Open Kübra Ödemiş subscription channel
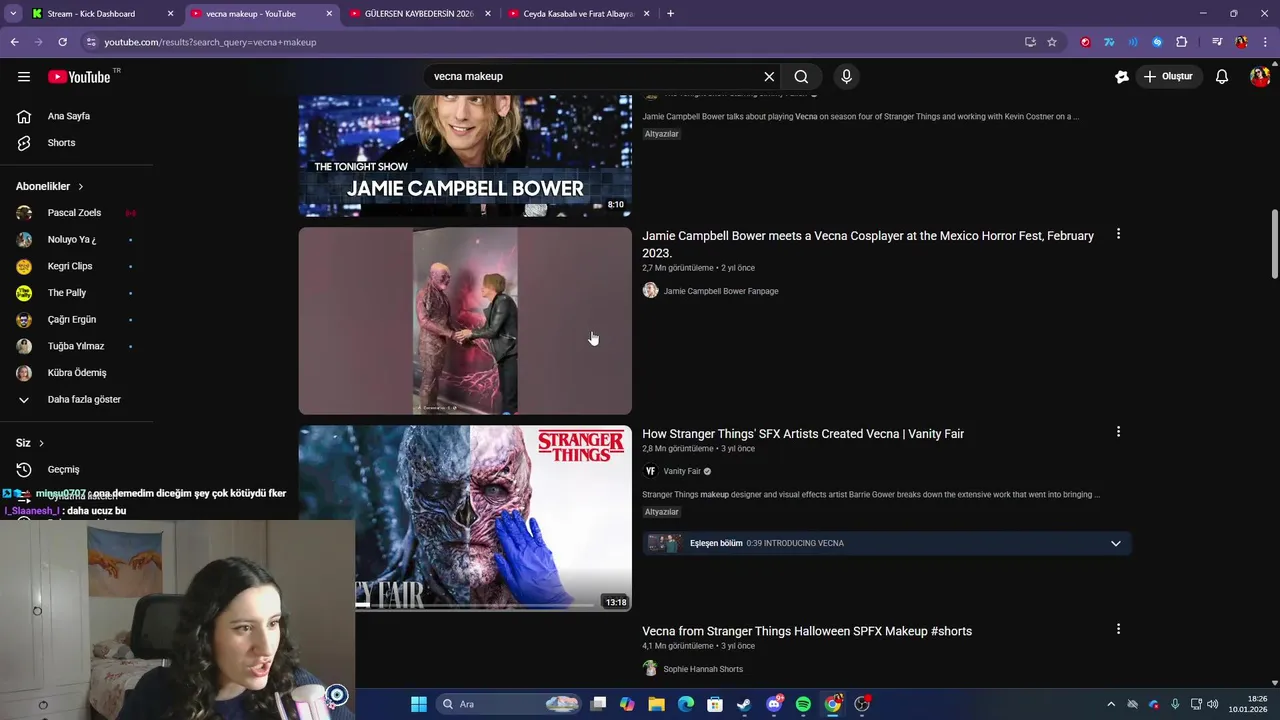Image resolution: width=1280 pixels, height=720 pixels. (76, 373)
